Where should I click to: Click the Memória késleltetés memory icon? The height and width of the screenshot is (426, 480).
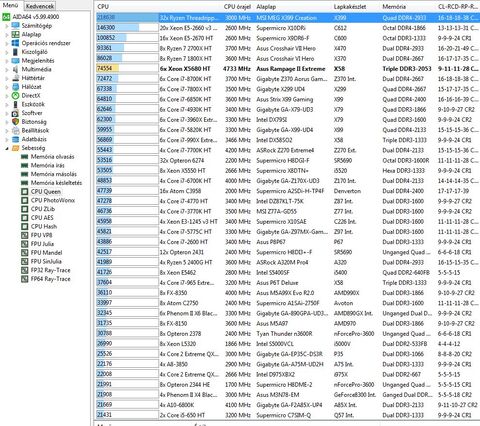click(x=25, y=183)
